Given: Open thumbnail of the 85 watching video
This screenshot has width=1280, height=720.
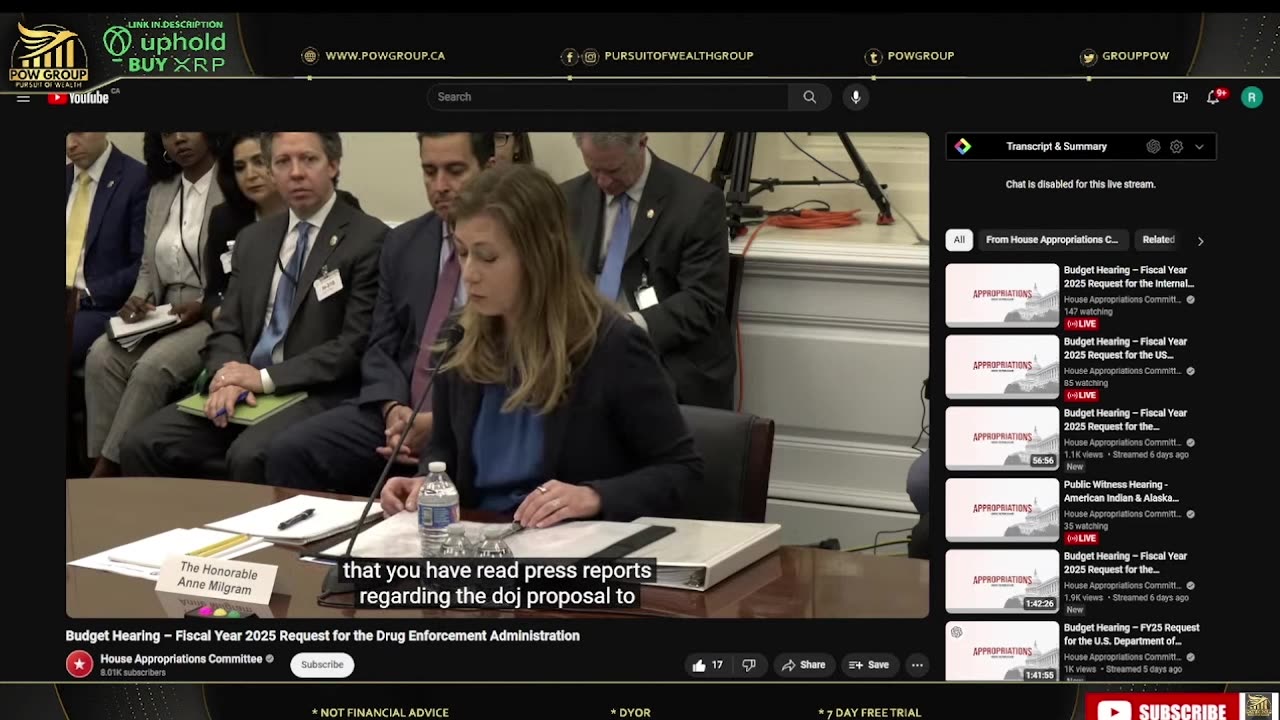Looking at the screenshot, I should (1002, 367).
